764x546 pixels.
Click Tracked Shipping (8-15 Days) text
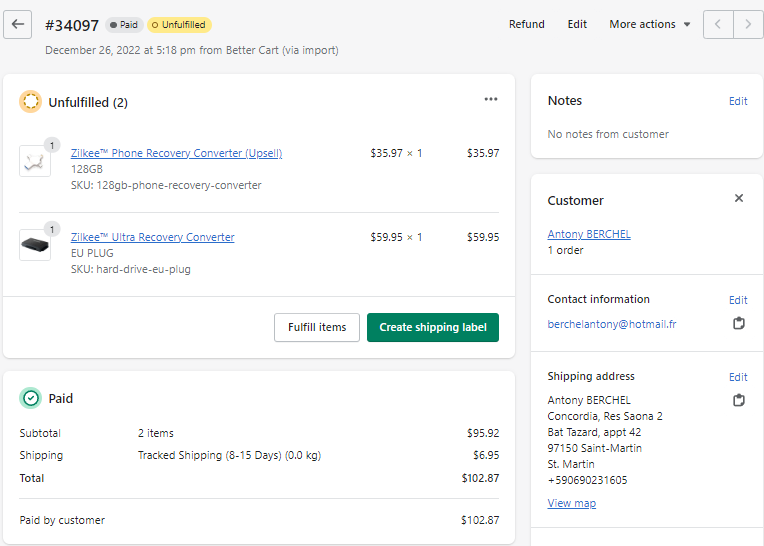(229, 455)
